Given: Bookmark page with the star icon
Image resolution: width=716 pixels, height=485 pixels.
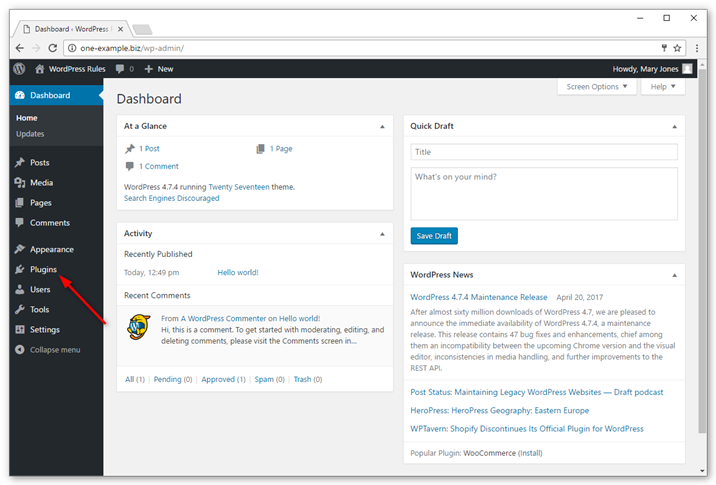Looking at the screenshot, I should pyautogui.click(x=677, y=48).
